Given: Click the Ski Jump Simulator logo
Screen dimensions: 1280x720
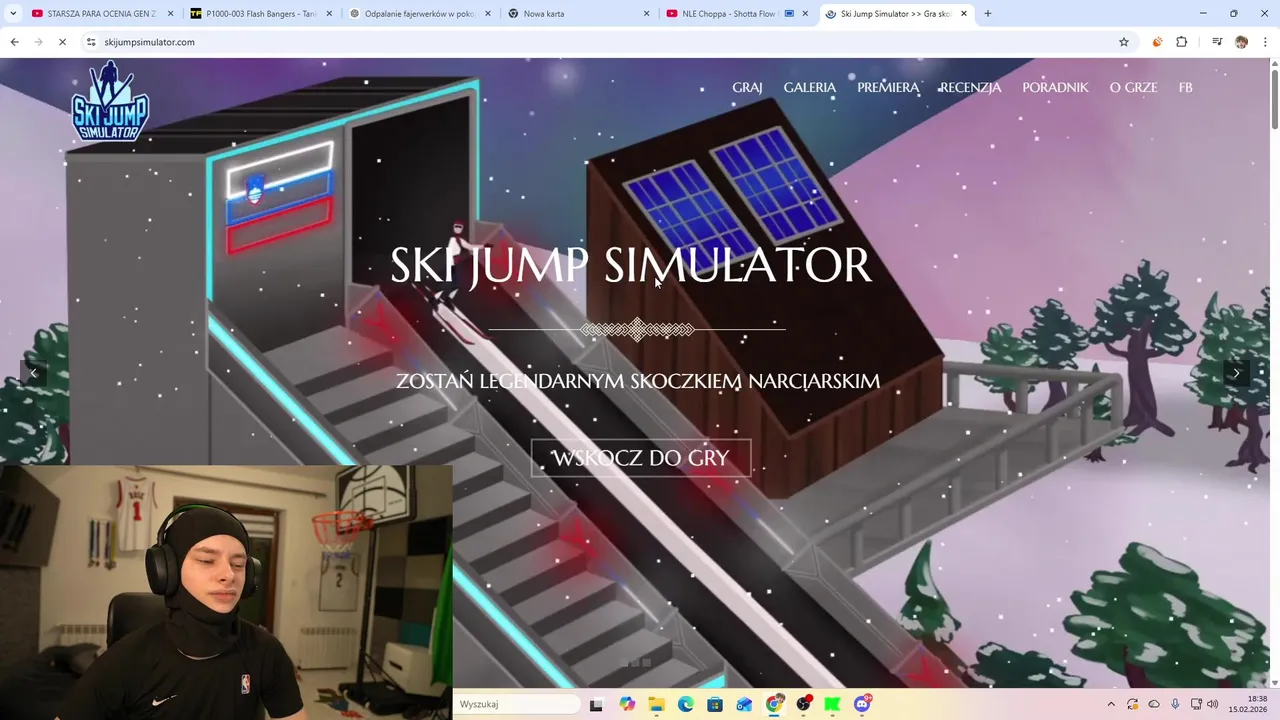Looking at the screenshot, I should click(110, 101).
